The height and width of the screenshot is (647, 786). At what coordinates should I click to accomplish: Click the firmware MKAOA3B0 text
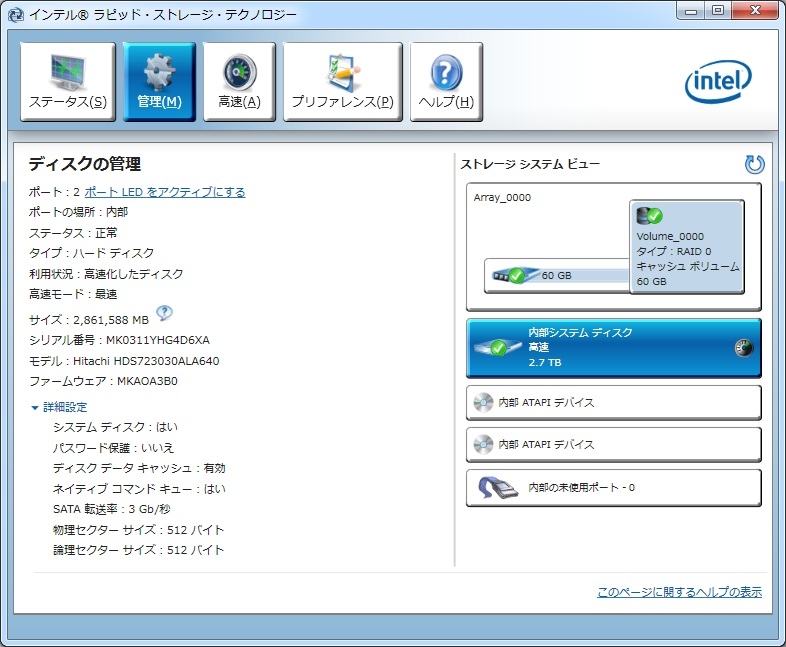point(147,381)
